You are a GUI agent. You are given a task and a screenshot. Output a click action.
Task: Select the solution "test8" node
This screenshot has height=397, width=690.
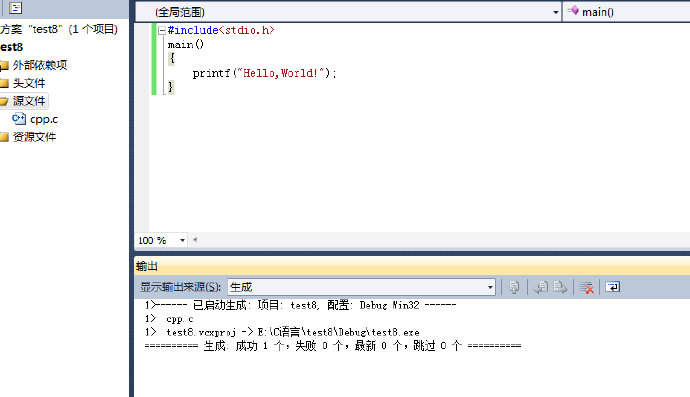59,29
